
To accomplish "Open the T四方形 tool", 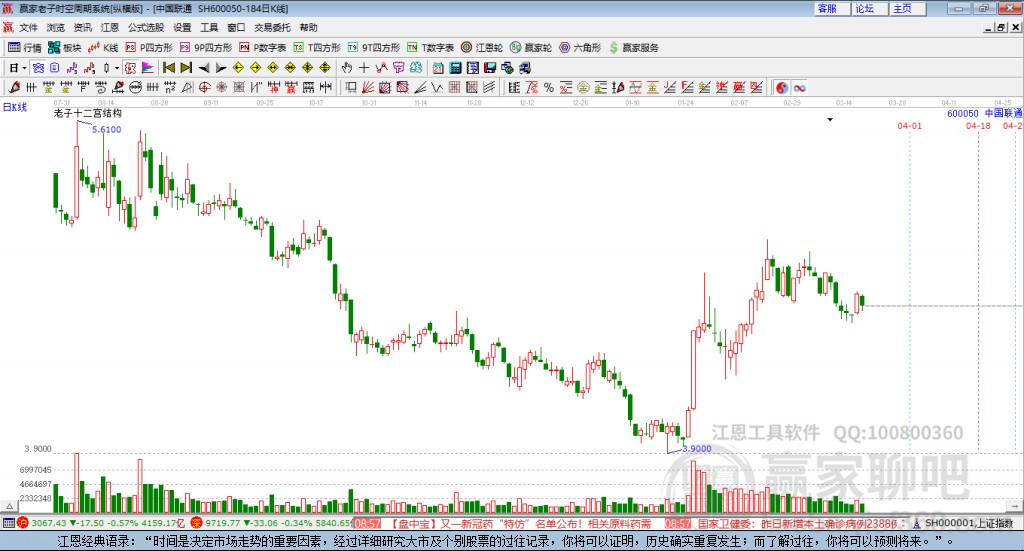I will tap(317, 48).
